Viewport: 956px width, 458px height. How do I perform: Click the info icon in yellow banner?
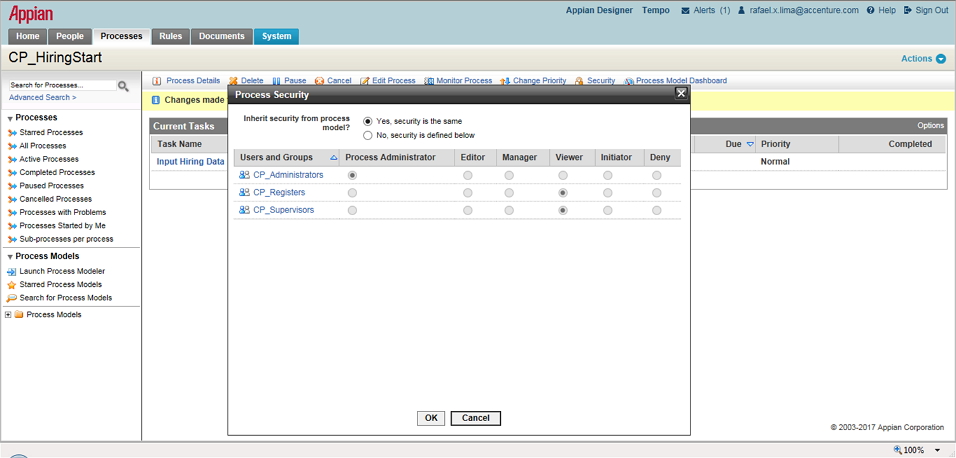point(155,100)
